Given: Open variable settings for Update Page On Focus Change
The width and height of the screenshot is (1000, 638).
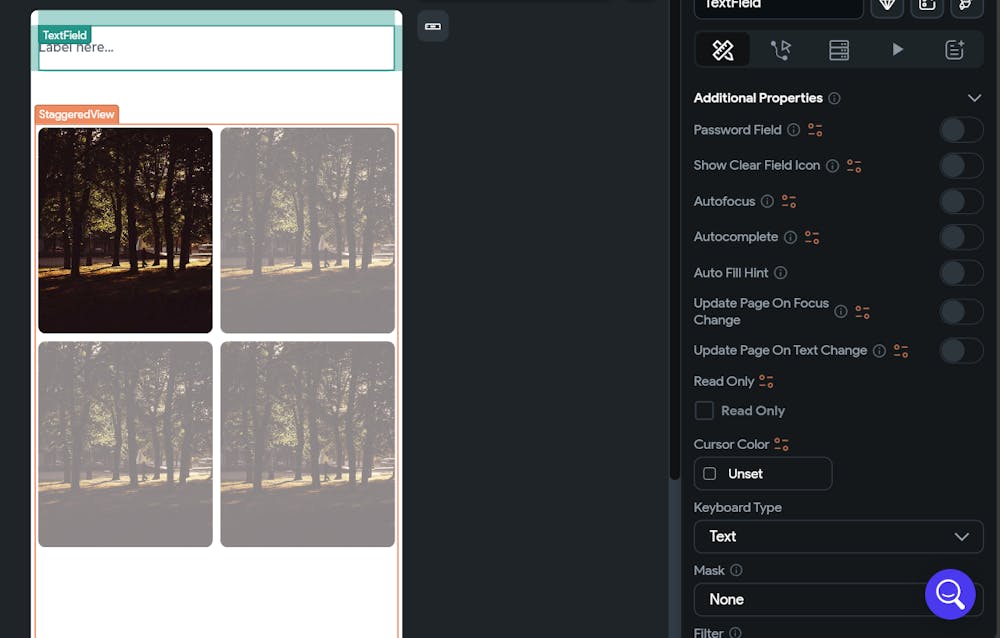Looking at the screenshot, I should pyautogui.click(x=862, y=312).
